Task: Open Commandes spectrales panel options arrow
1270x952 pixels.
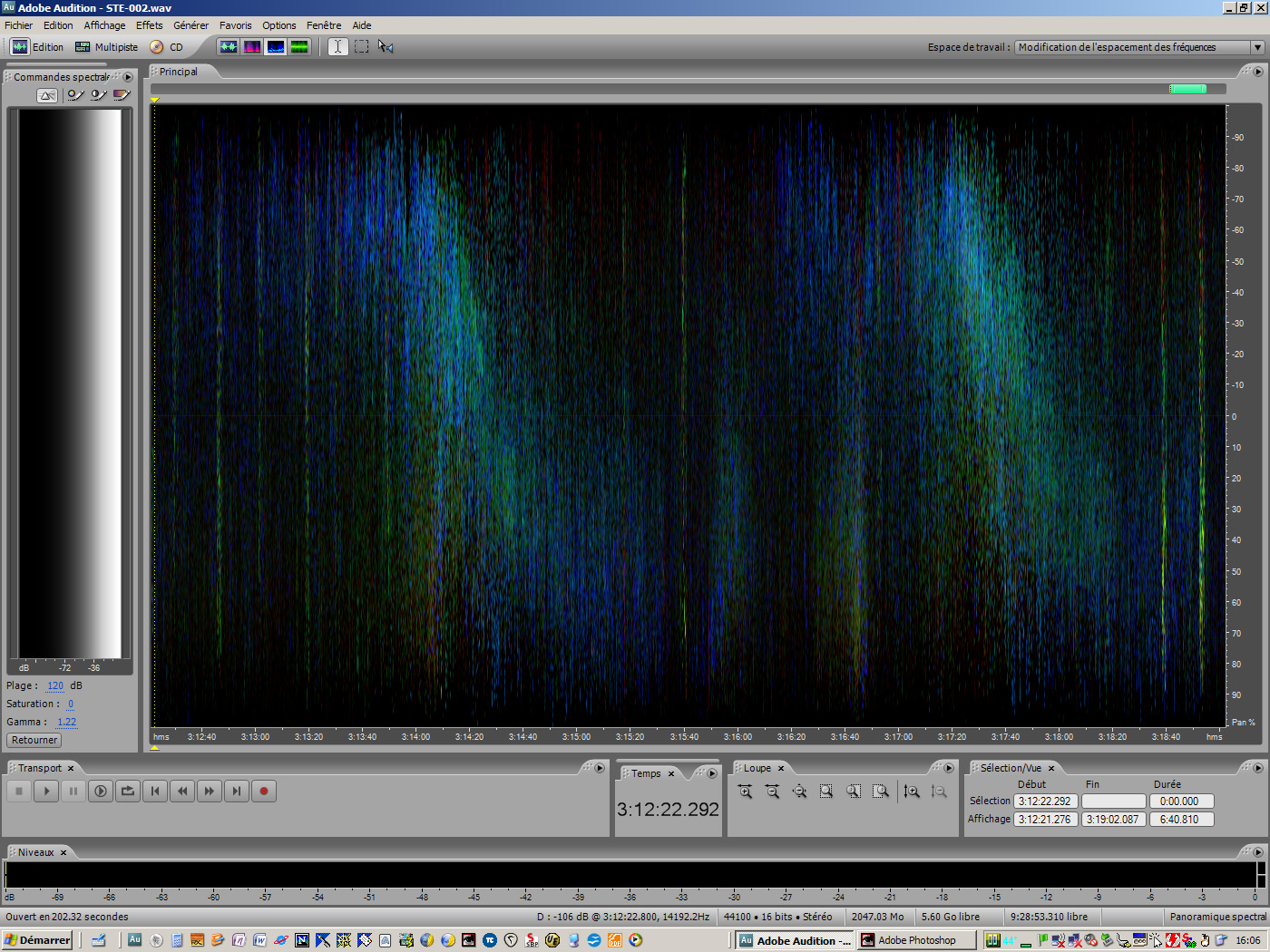Action: tap(128, 77)
